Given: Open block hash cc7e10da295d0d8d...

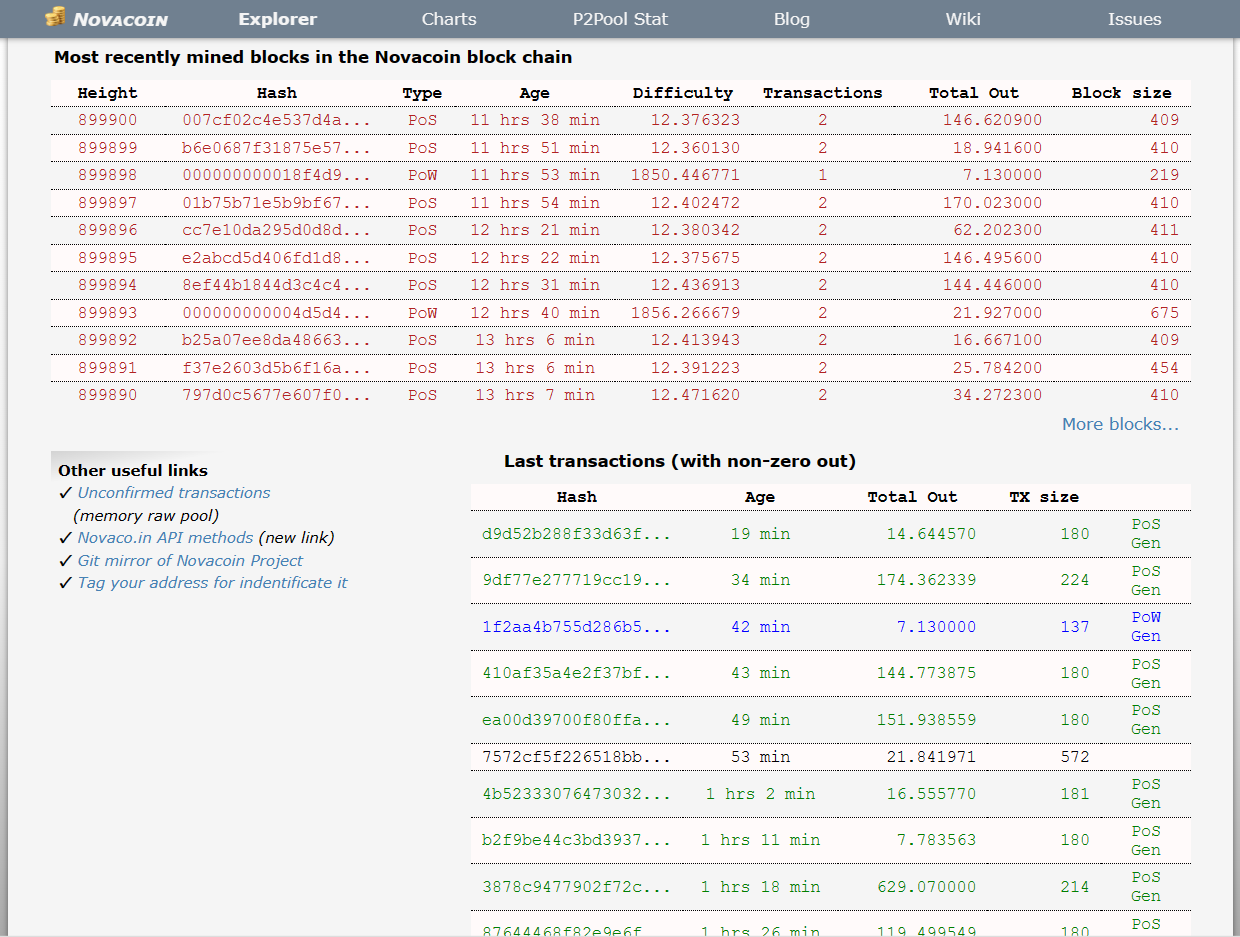Looking at the screenshot, I should click(276, 230).
